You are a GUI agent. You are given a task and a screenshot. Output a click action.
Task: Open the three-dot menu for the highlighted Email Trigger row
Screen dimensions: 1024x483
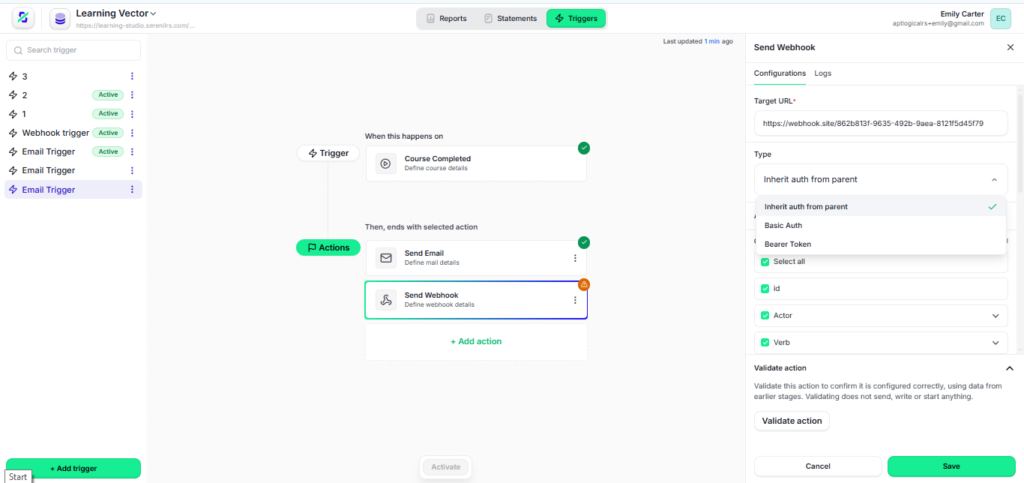pyautogui.click(x=132, y=190)
